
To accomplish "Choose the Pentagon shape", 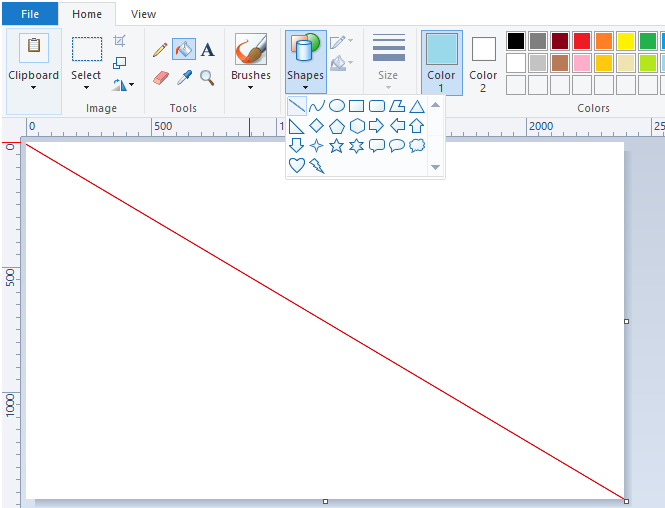I will (x=337, y=126).
